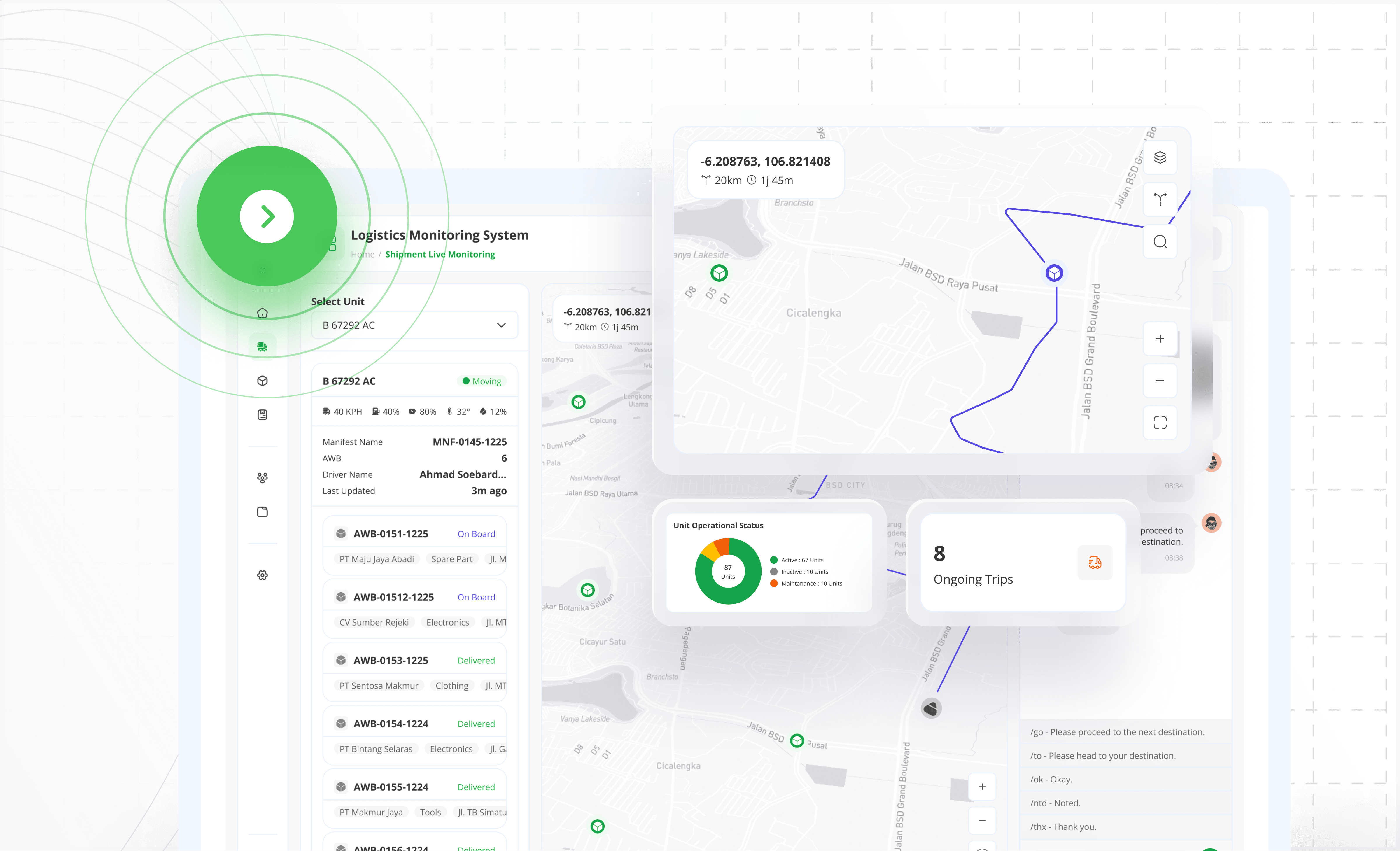
Task: Click the search magnifier in large map
Action: click(x=1160, y=241)
